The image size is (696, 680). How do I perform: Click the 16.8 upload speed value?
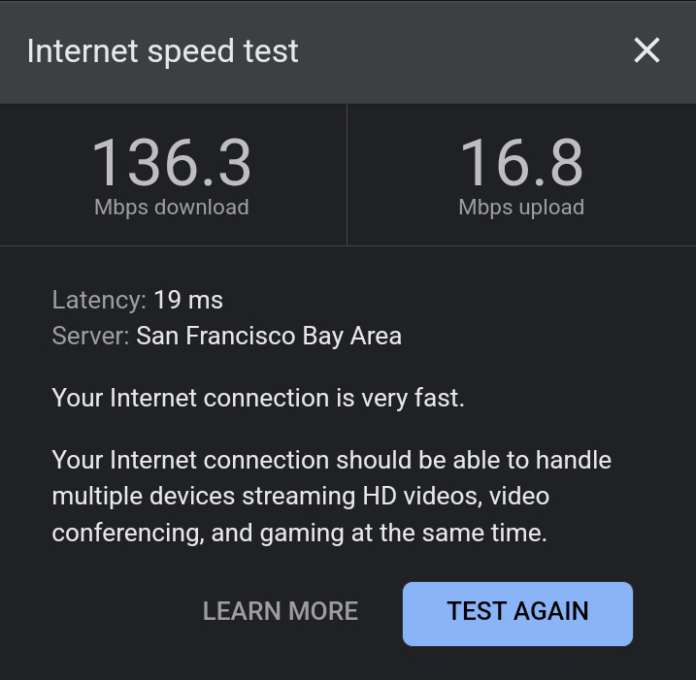pos(521,162)
